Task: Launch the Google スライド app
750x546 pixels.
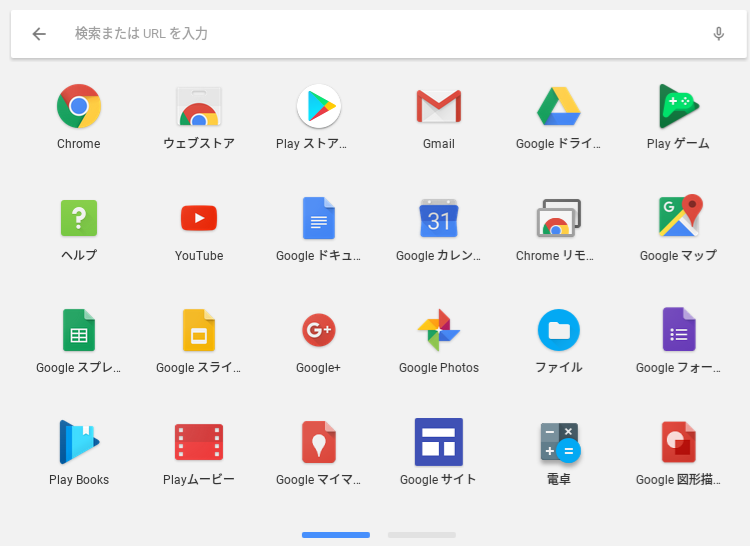Action: 199,330
